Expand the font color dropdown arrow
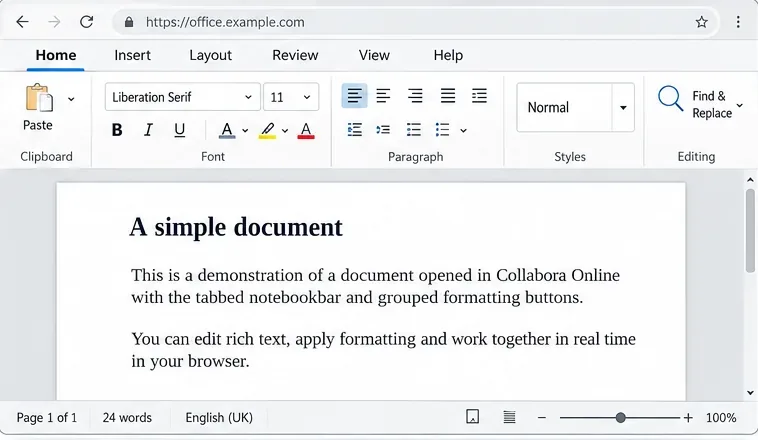Image resolution: width=758 pixels, height=440 pixels. [245, 131]
